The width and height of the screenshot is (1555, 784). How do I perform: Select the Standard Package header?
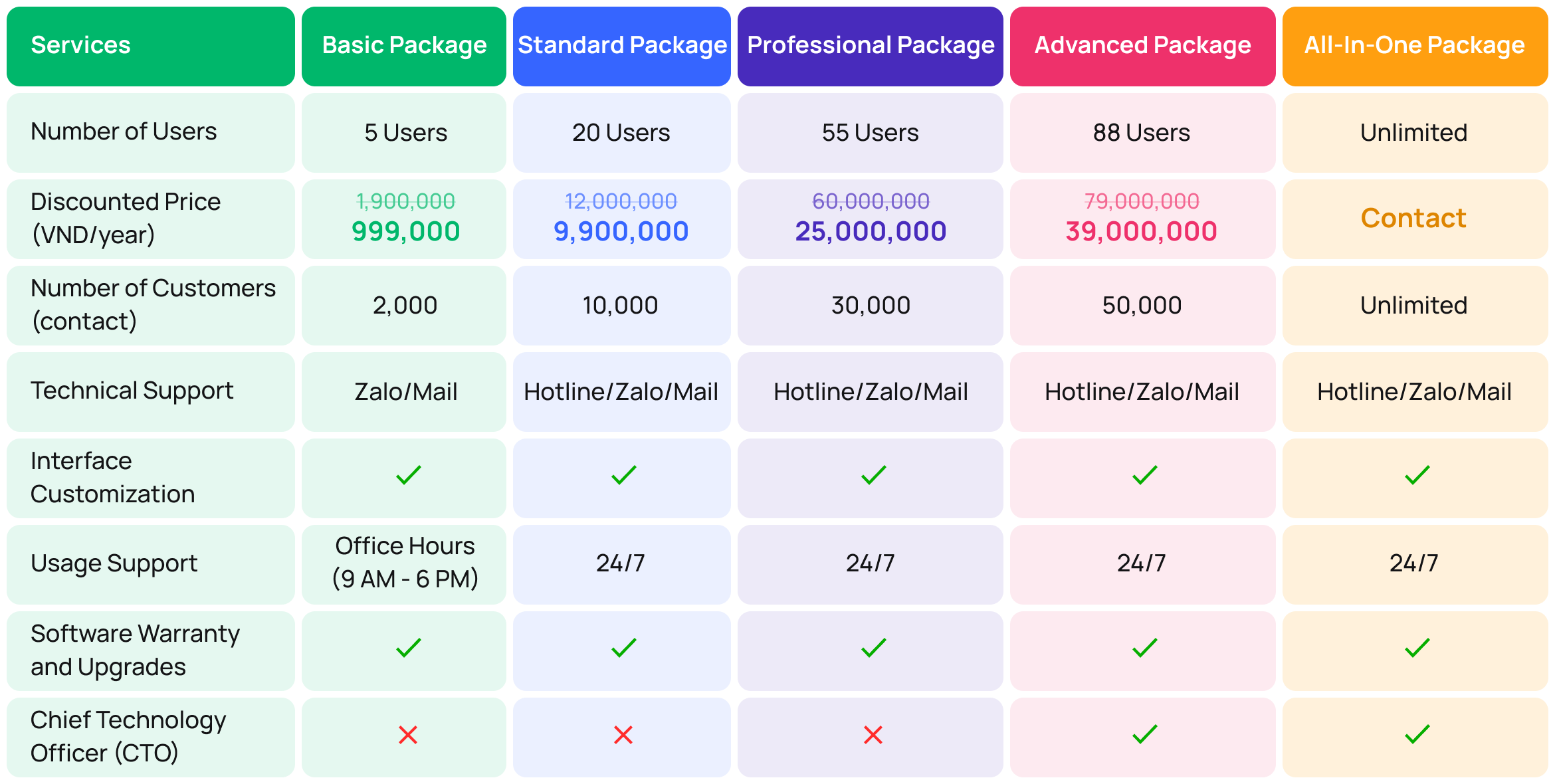tap(622, 46)
